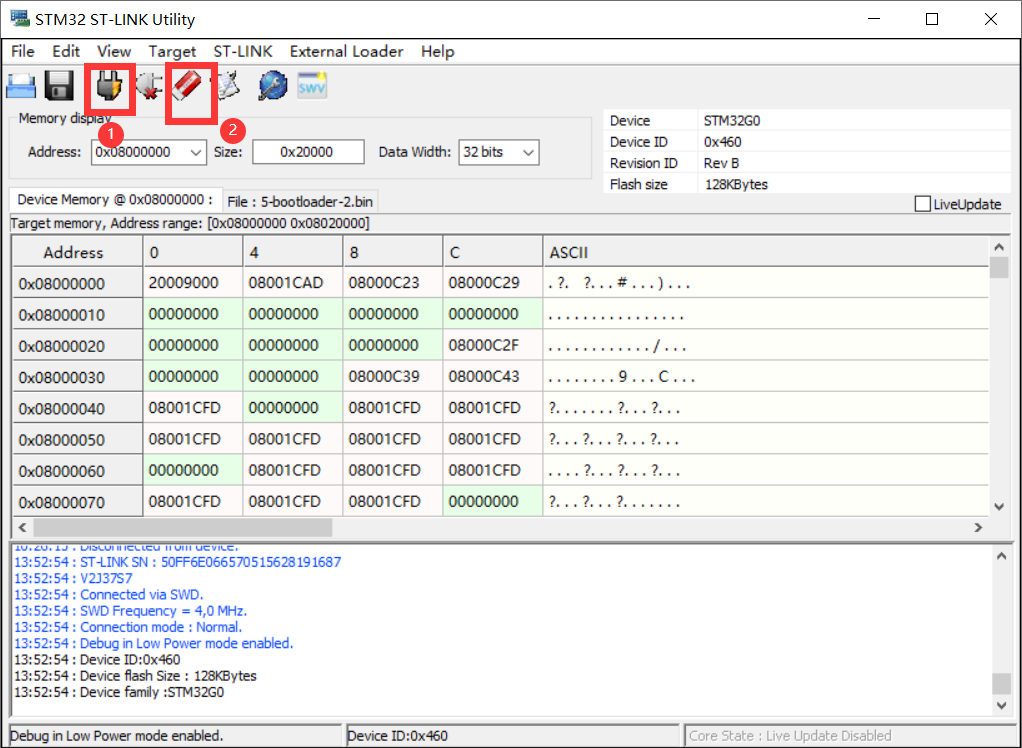Open the ST-LINK menu
The width and height of the screenshot is (1022, 748).
(242, 51)
